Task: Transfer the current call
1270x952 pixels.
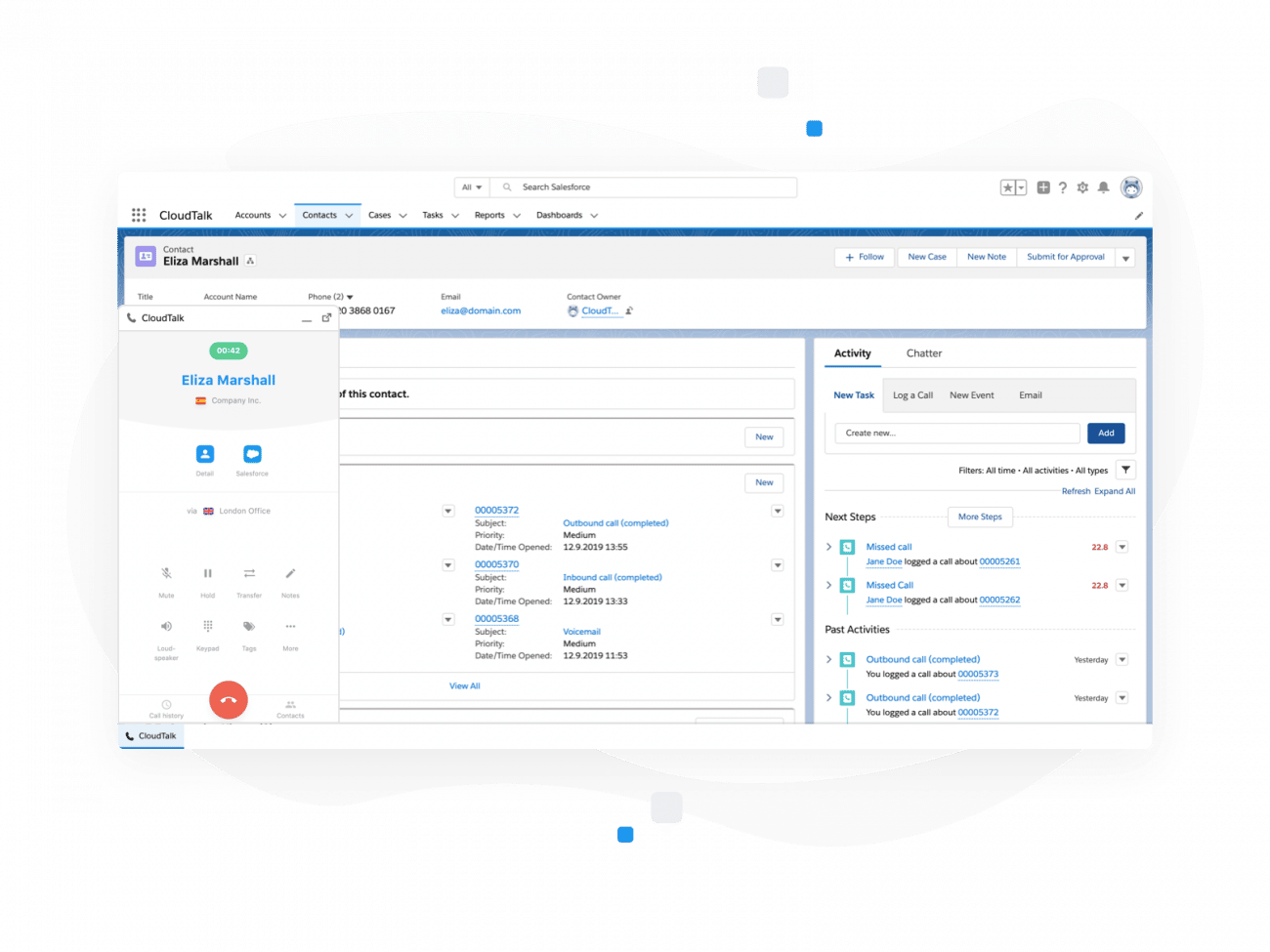Action: coord(249,573)
